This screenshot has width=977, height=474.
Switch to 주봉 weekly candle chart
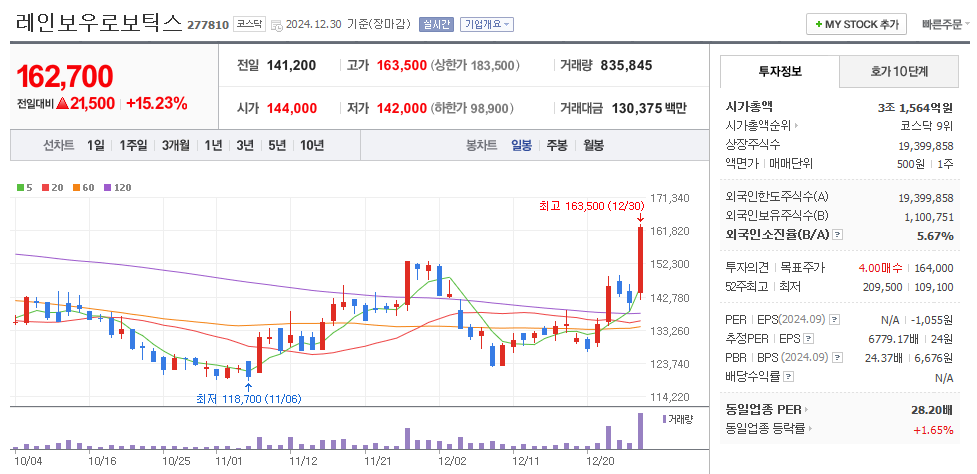coord(557,146)
